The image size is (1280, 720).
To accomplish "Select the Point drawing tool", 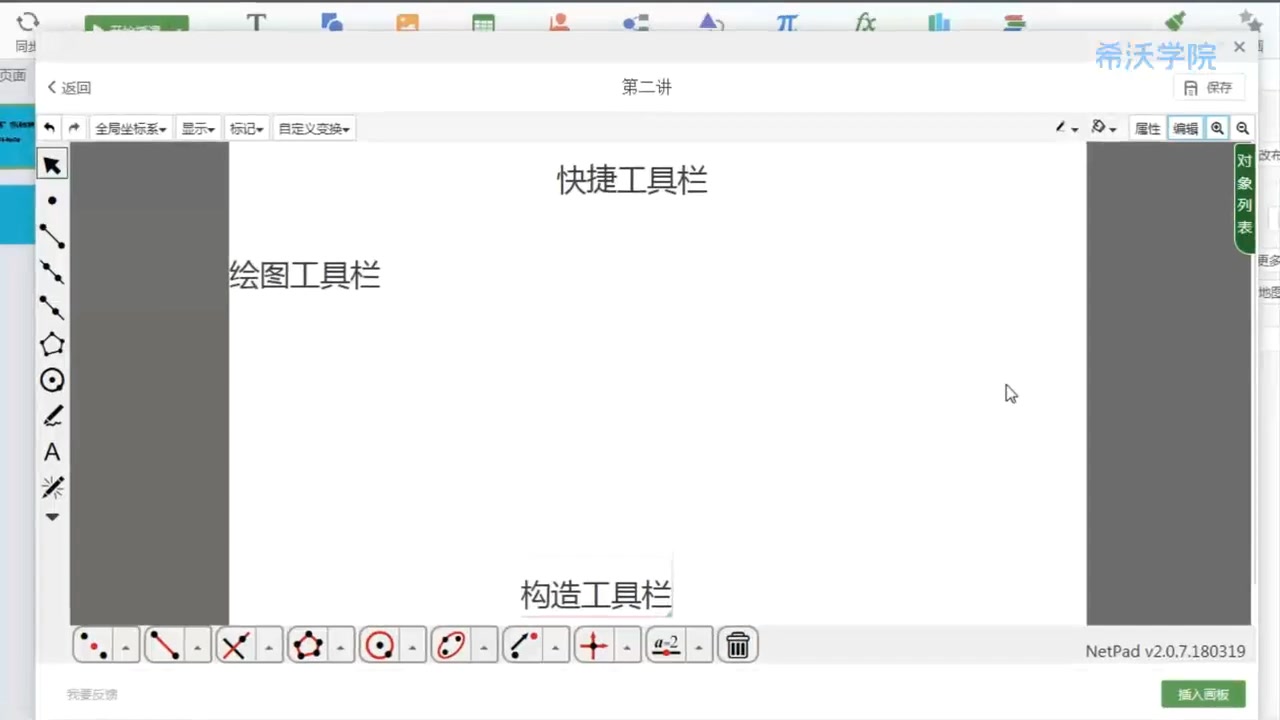I will coord(52,201).
